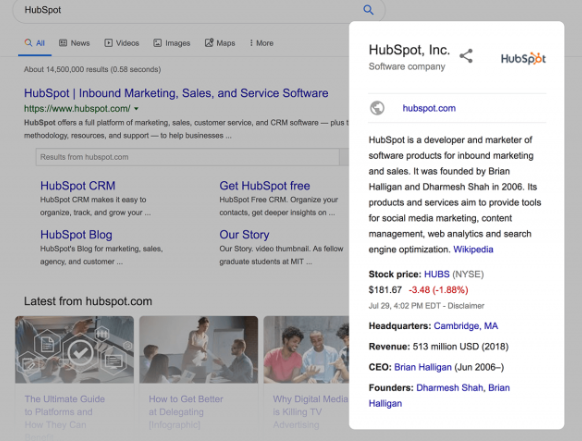Click the HubSpot, Inc. panel title

pyautogui.click(x=409, y=50)
